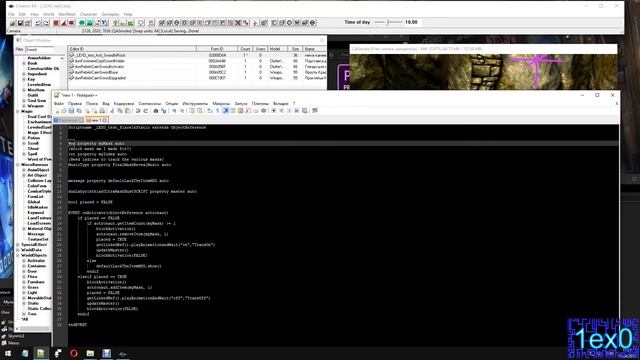
Task: Select row _1EX0_test_Acti_SwordInRock
Action: coord(198,55)
